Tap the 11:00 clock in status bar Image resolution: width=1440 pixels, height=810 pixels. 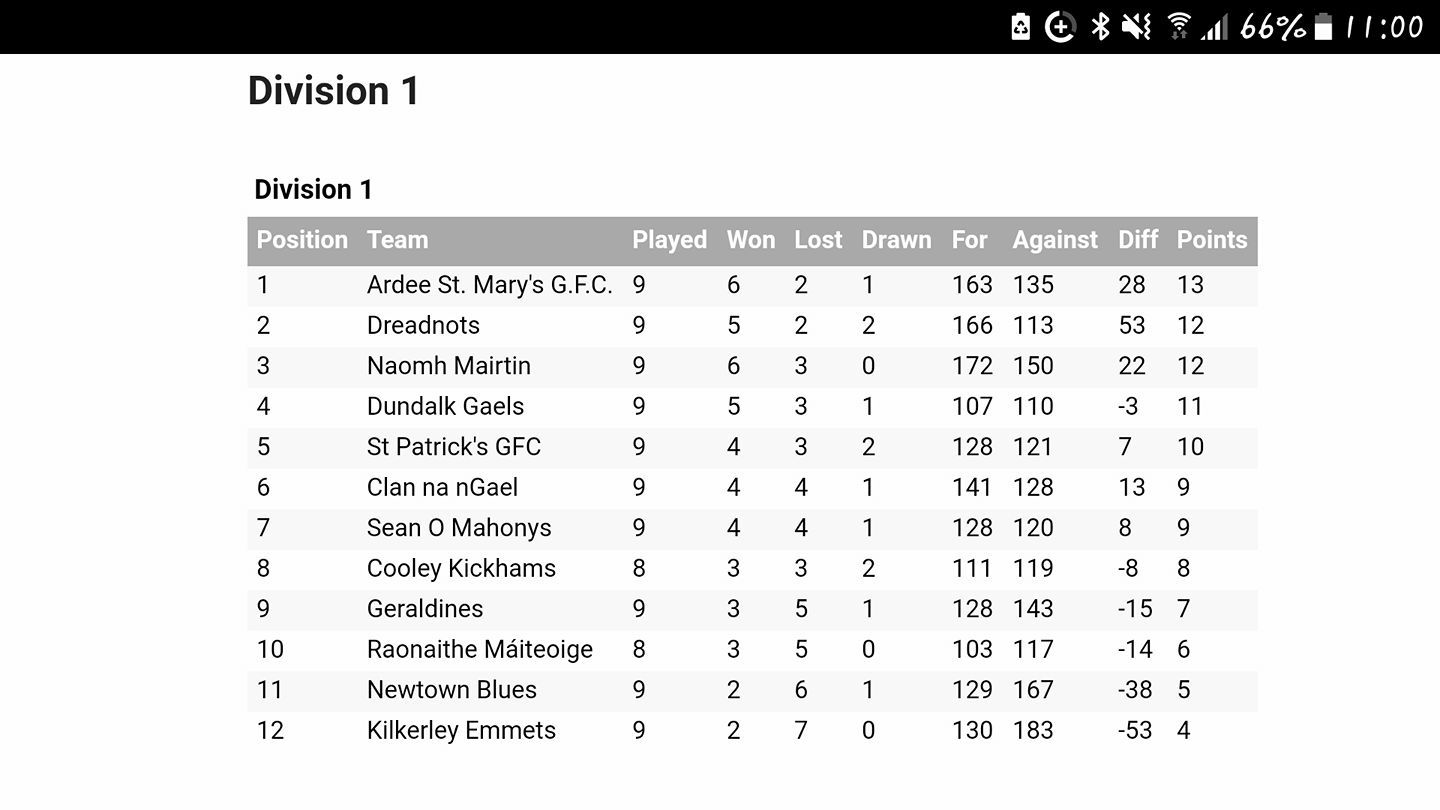click(1384, 27)
